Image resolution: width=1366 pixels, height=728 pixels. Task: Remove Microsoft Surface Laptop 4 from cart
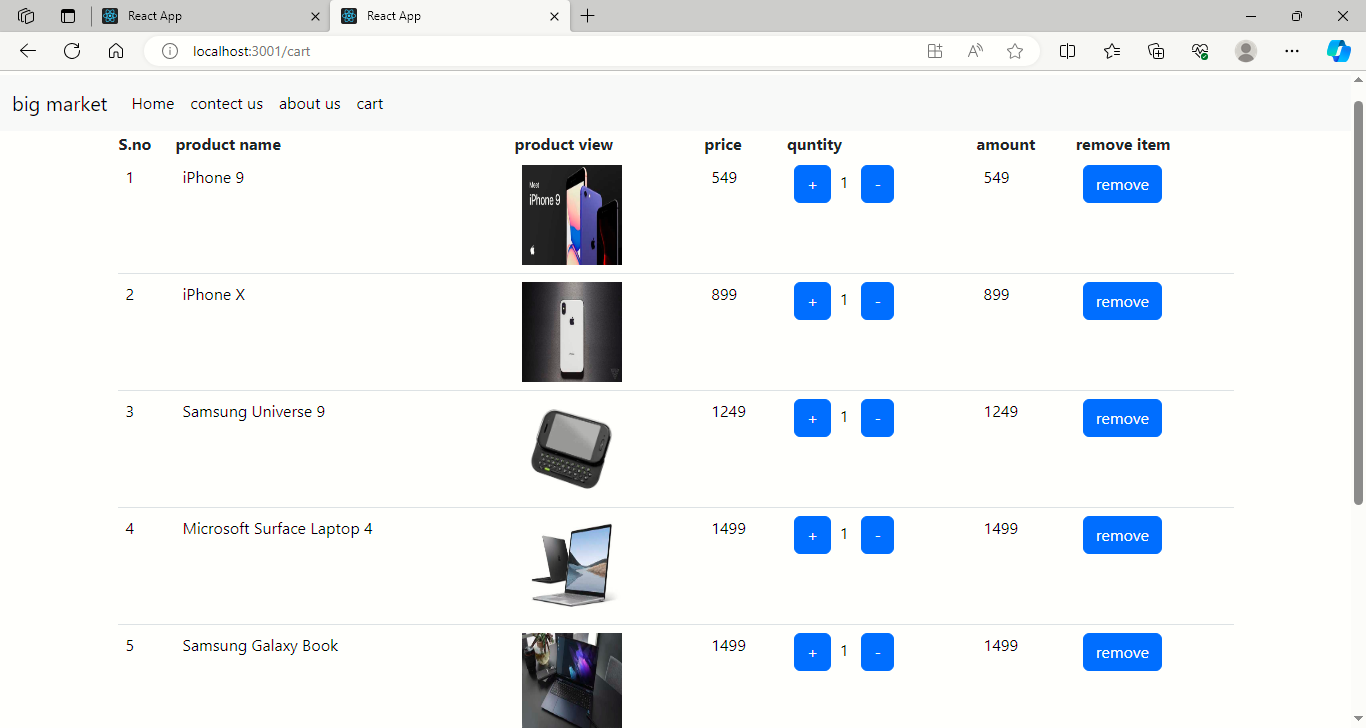[x=1122, y=536]
